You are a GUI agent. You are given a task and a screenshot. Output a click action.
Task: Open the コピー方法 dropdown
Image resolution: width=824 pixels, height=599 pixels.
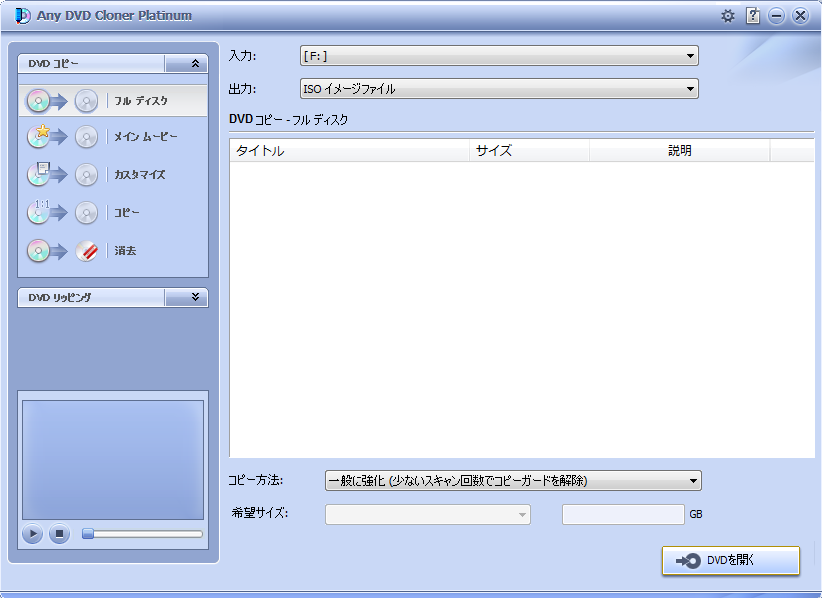coord(513,480)
